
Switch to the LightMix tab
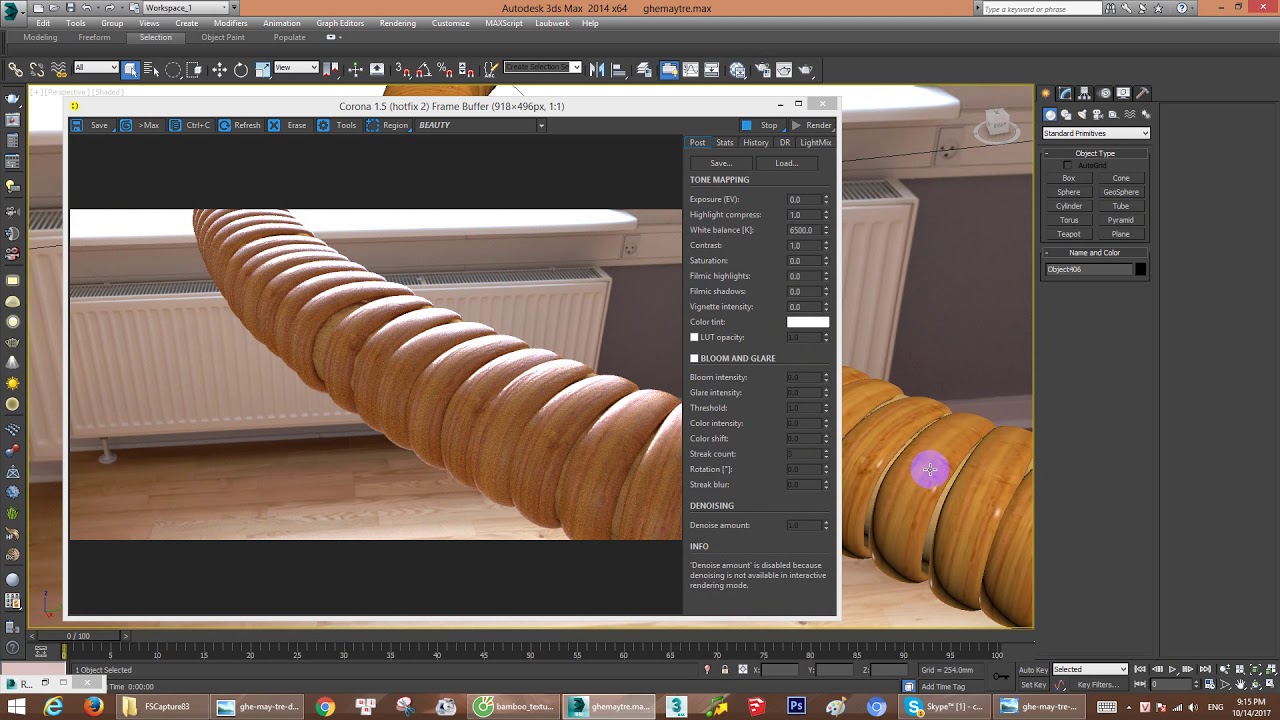pyautogui.click(x=815, y=142)
